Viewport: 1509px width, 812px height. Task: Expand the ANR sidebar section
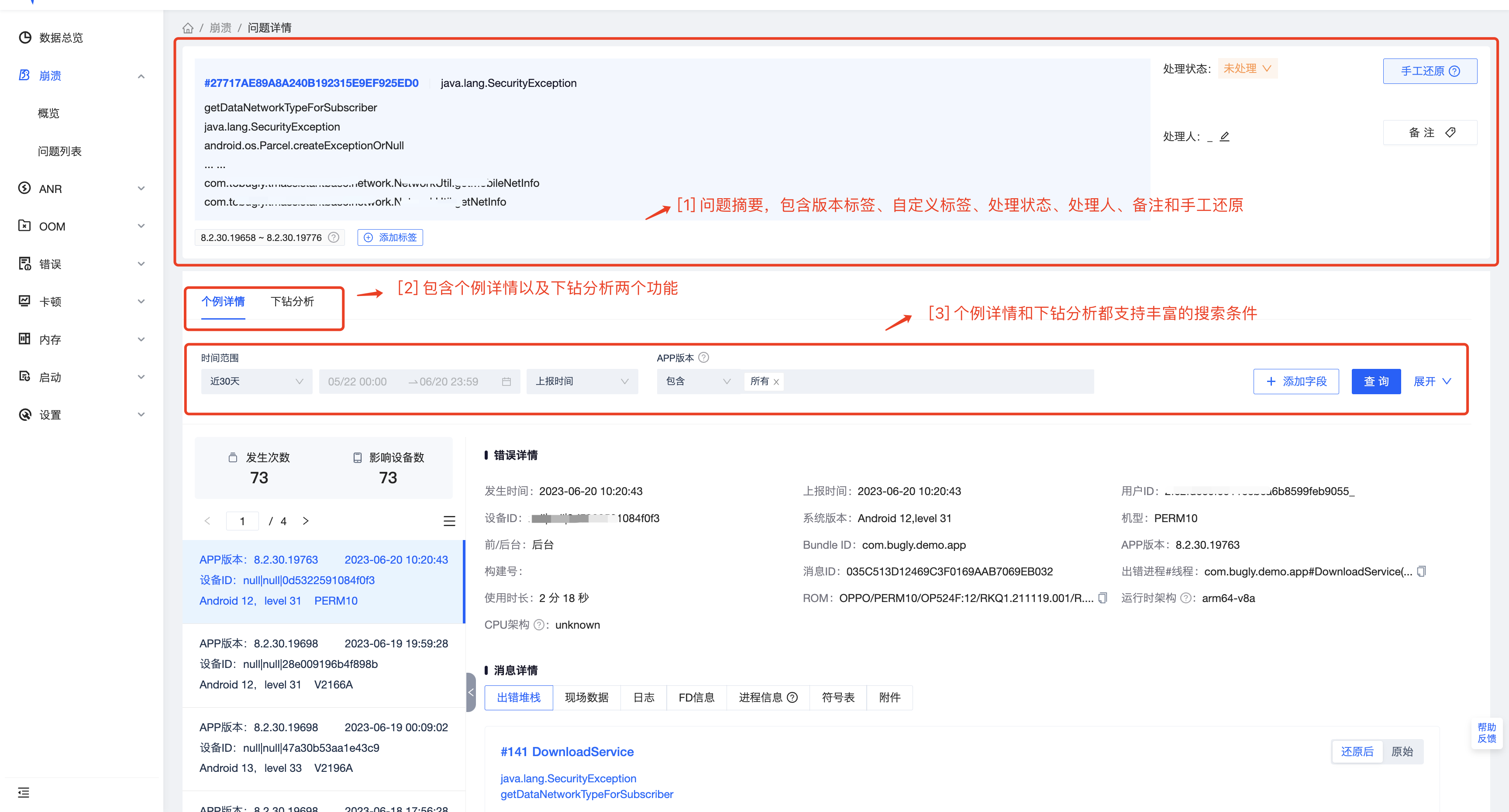click(141, 188)
